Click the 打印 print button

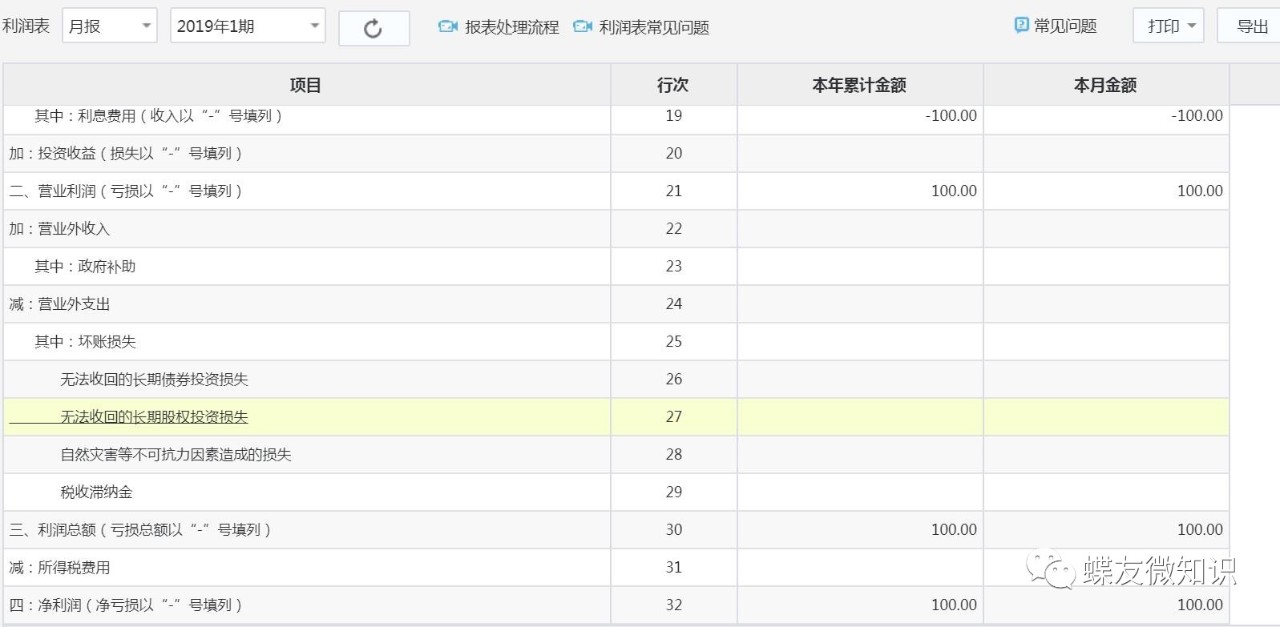(x=1163, y=26)
